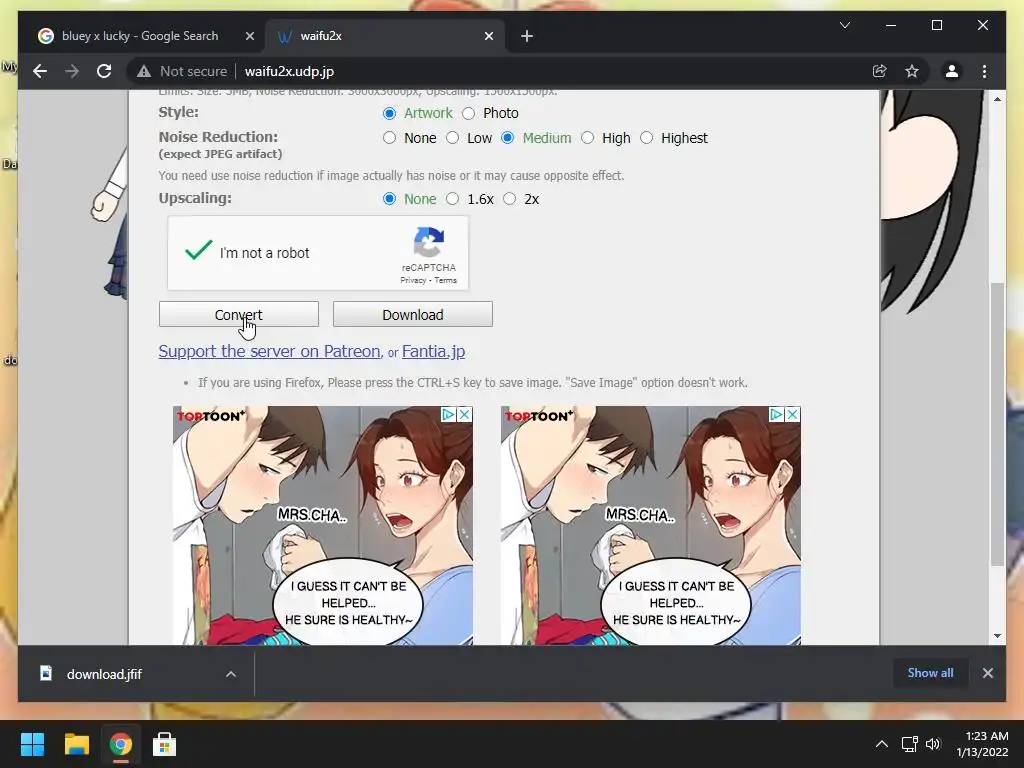Click the page vertical scrollbar thumb
The image size is (1024, 768).
997,424
